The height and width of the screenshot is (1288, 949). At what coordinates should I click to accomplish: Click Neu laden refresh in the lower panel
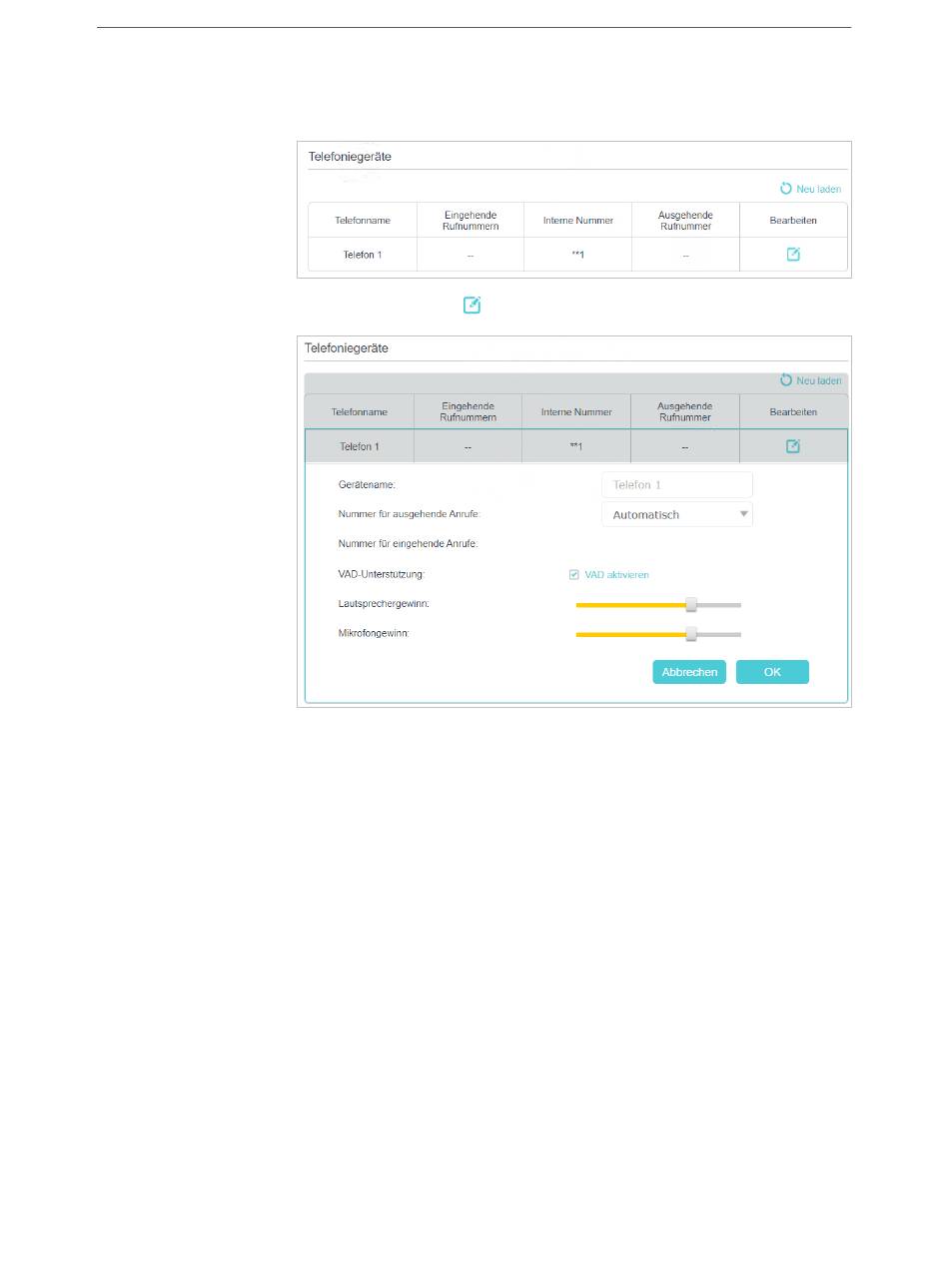pos(811,380)
